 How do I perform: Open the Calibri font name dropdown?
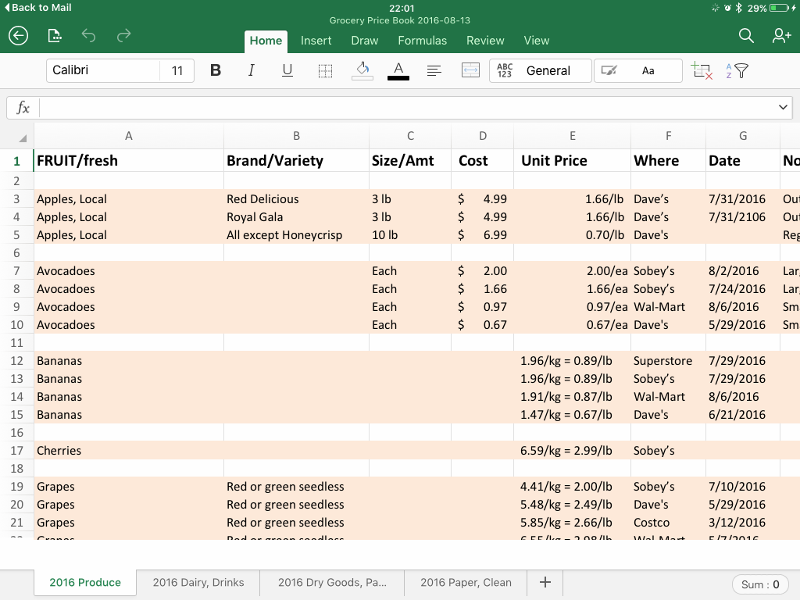click(x=102, y=71)
